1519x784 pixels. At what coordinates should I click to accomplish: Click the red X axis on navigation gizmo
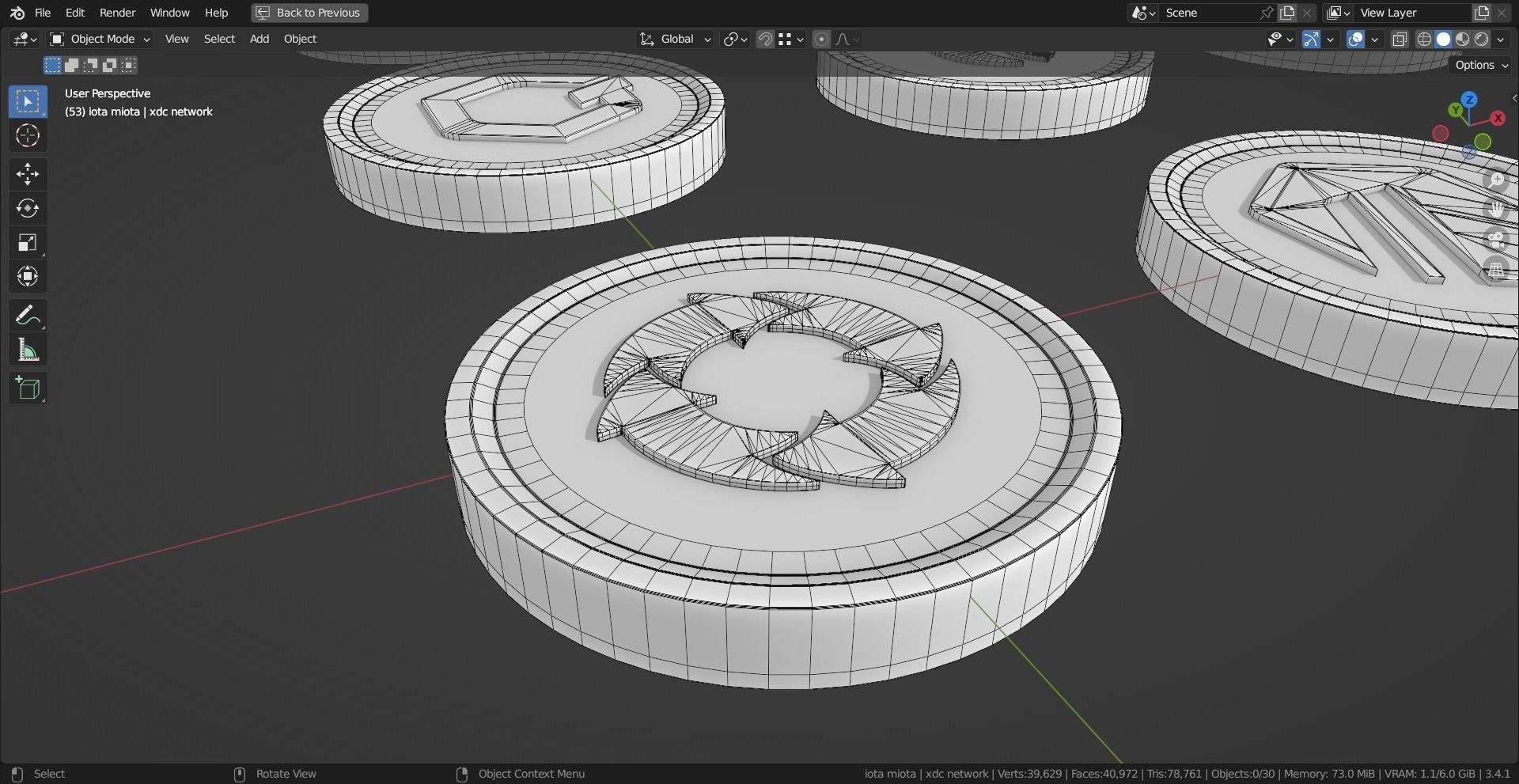tap(1498, 118)
